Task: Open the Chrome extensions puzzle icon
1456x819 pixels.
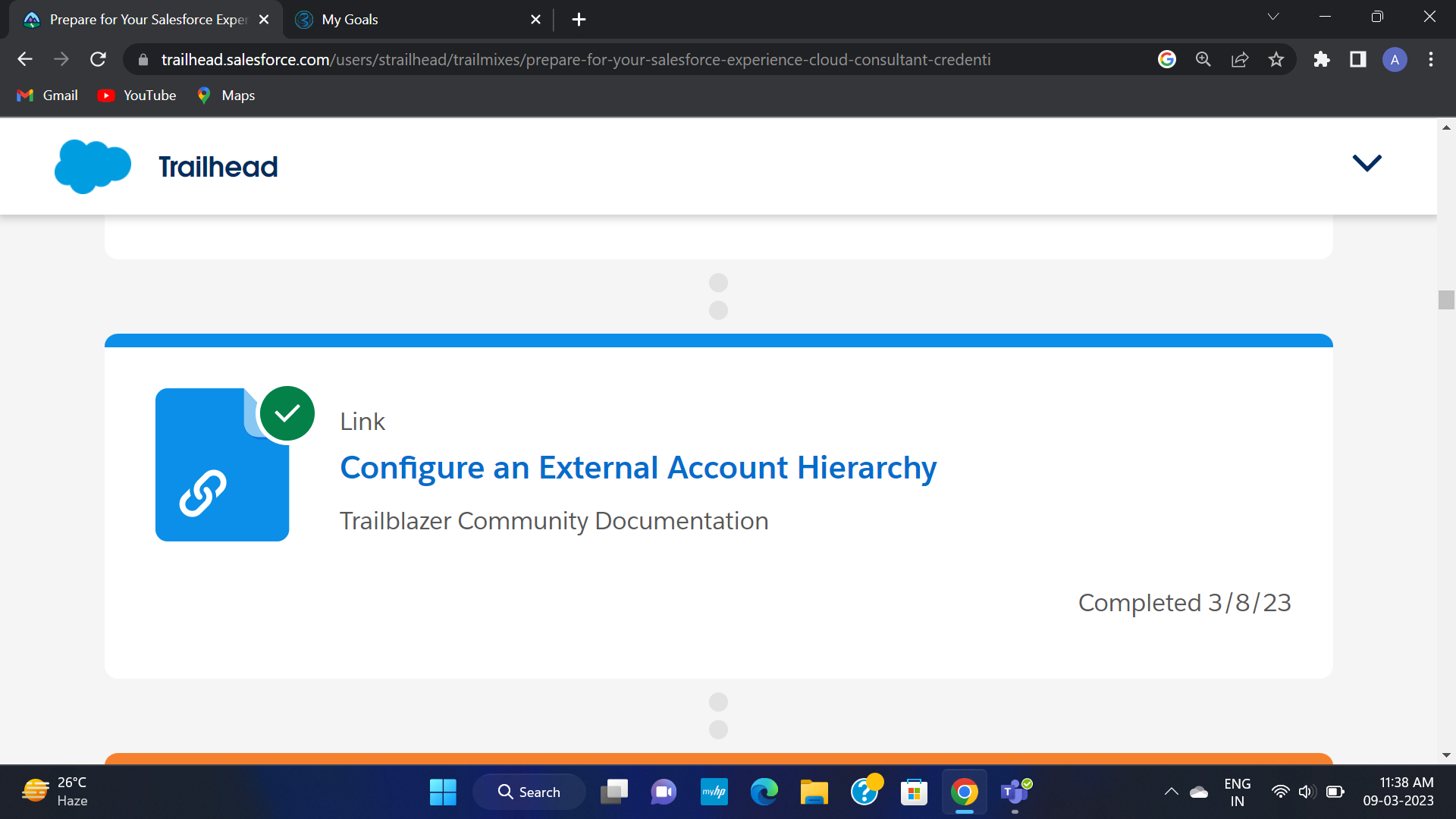Action: click(1322, 59)
